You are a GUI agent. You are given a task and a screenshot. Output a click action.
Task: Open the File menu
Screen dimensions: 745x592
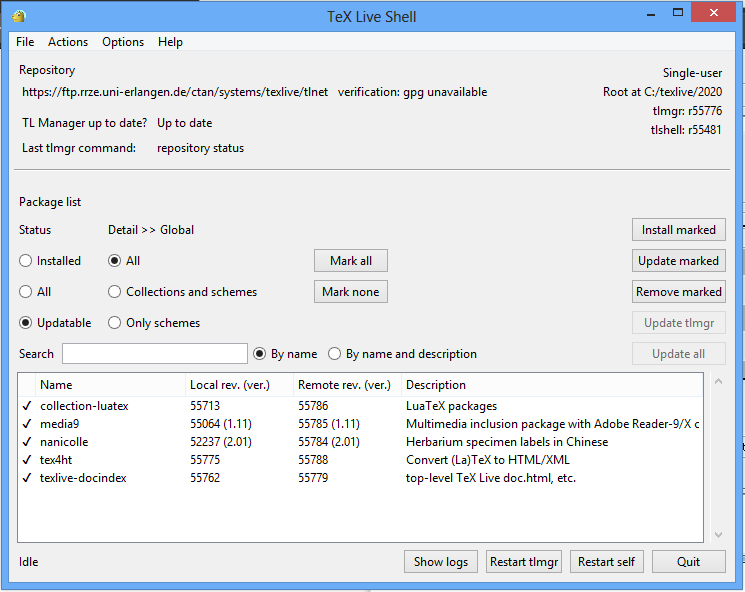pos(25,42)
